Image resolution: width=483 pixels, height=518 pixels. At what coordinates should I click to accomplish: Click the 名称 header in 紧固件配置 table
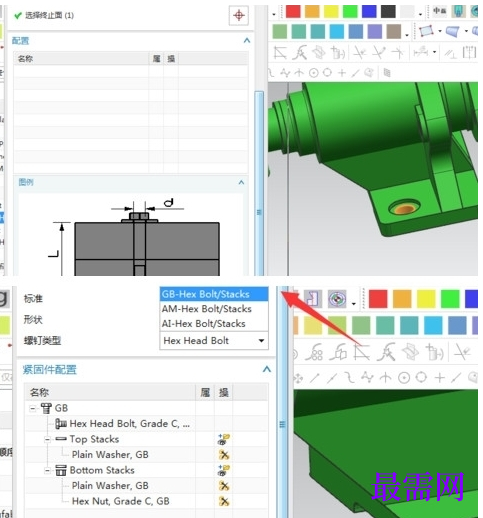(x=39, y=392)
